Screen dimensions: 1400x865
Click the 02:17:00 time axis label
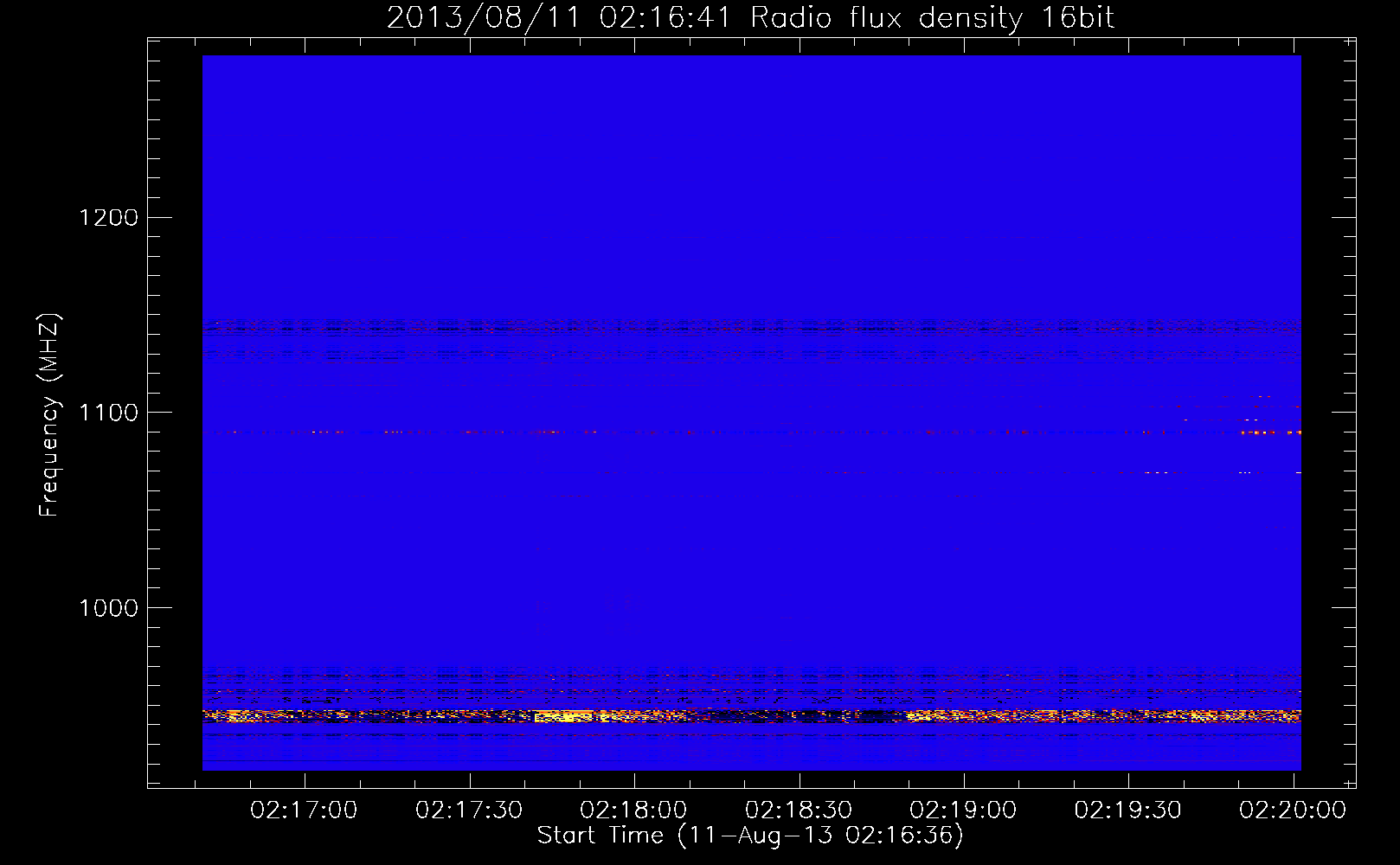point(304,811)
